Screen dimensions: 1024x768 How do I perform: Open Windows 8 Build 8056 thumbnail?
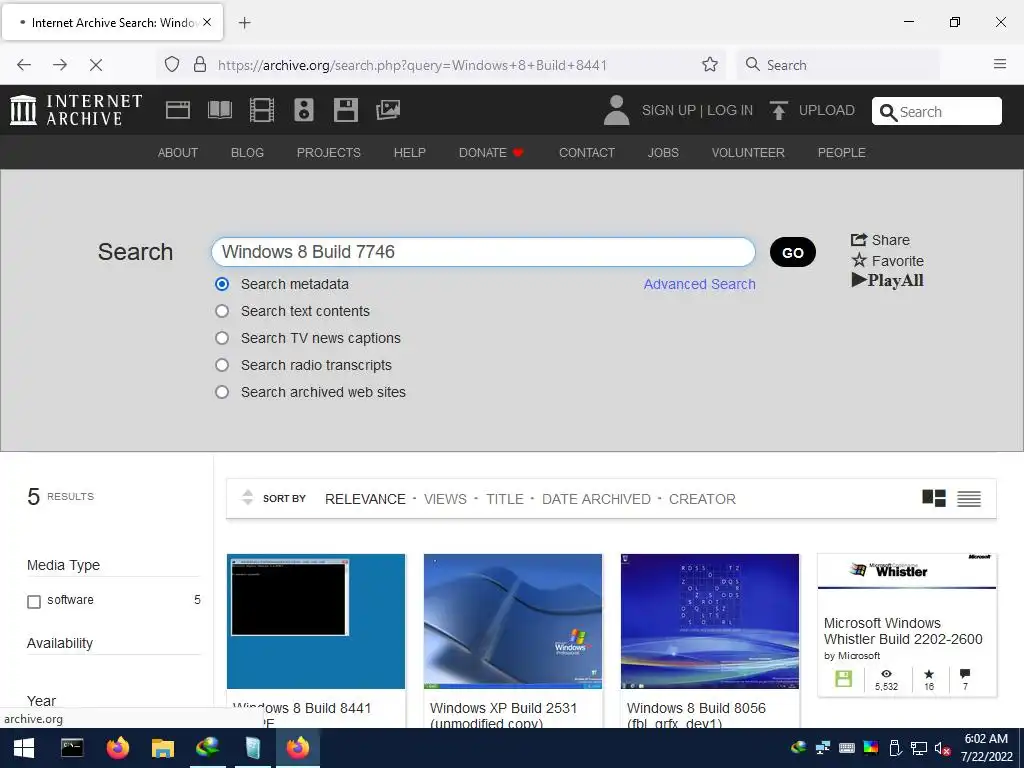[710, 621]
